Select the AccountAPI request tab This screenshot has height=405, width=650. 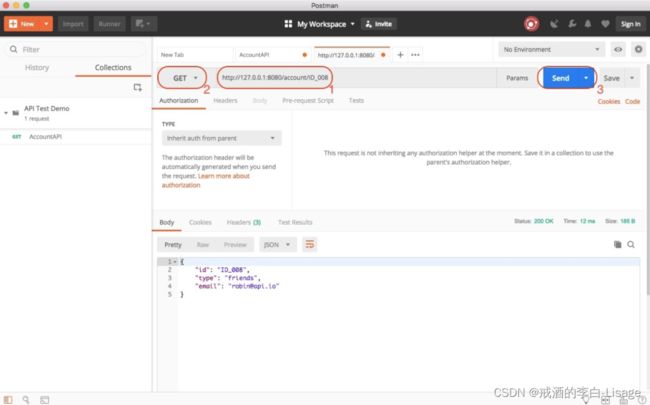274,55
